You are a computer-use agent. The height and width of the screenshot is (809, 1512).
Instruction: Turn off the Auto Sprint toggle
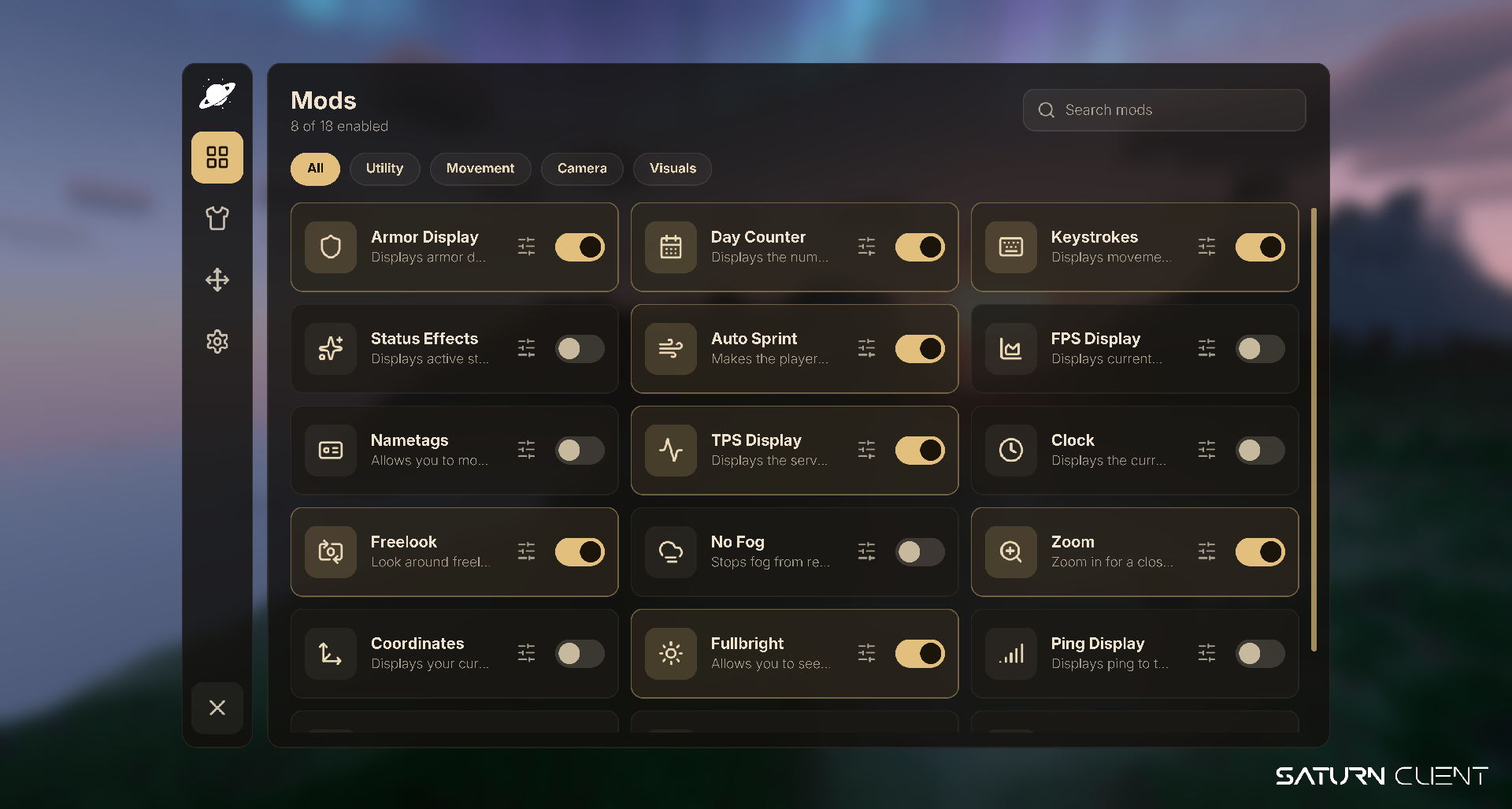(x=920, y=349)
